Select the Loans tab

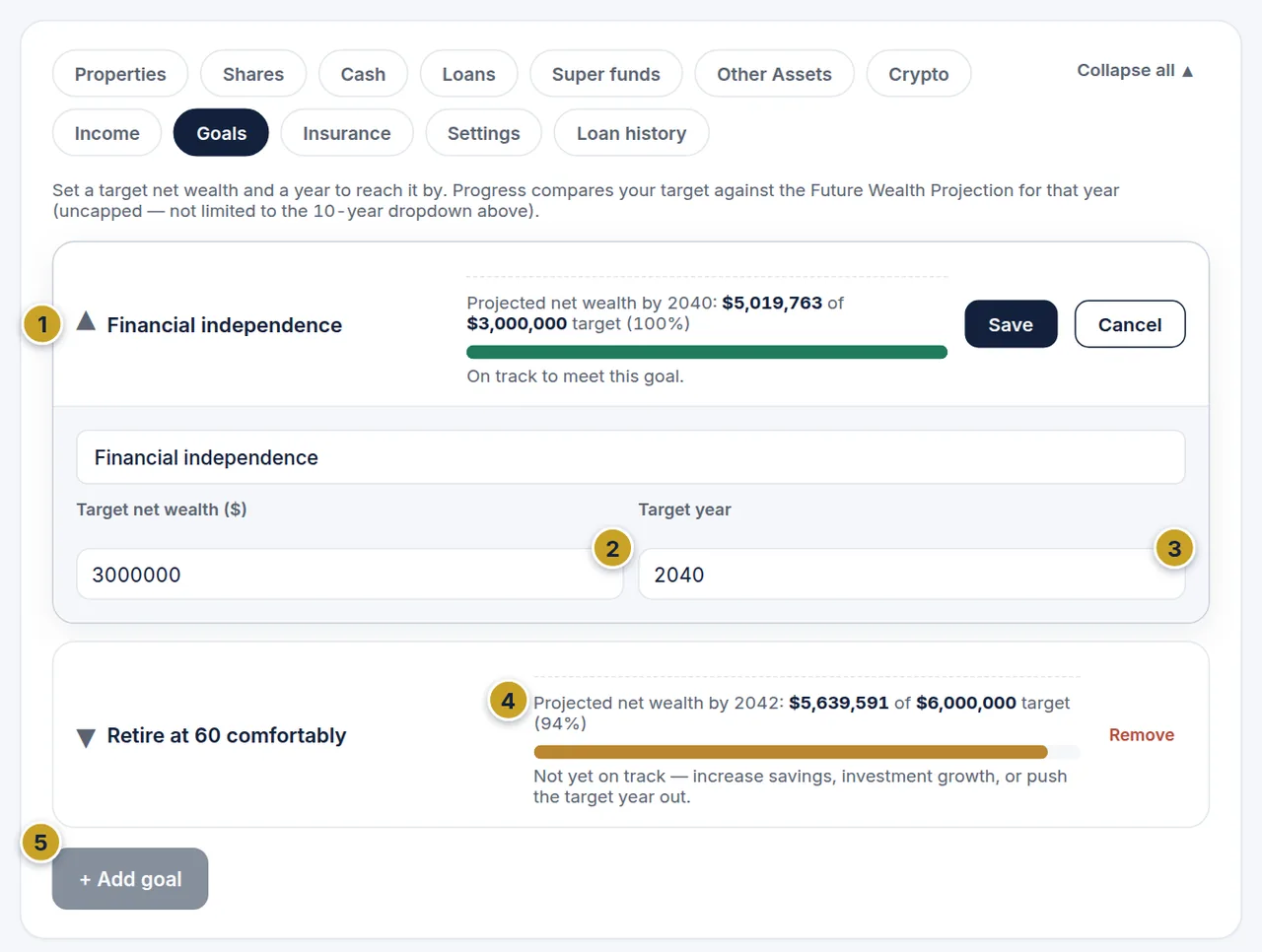coord(468,74)
